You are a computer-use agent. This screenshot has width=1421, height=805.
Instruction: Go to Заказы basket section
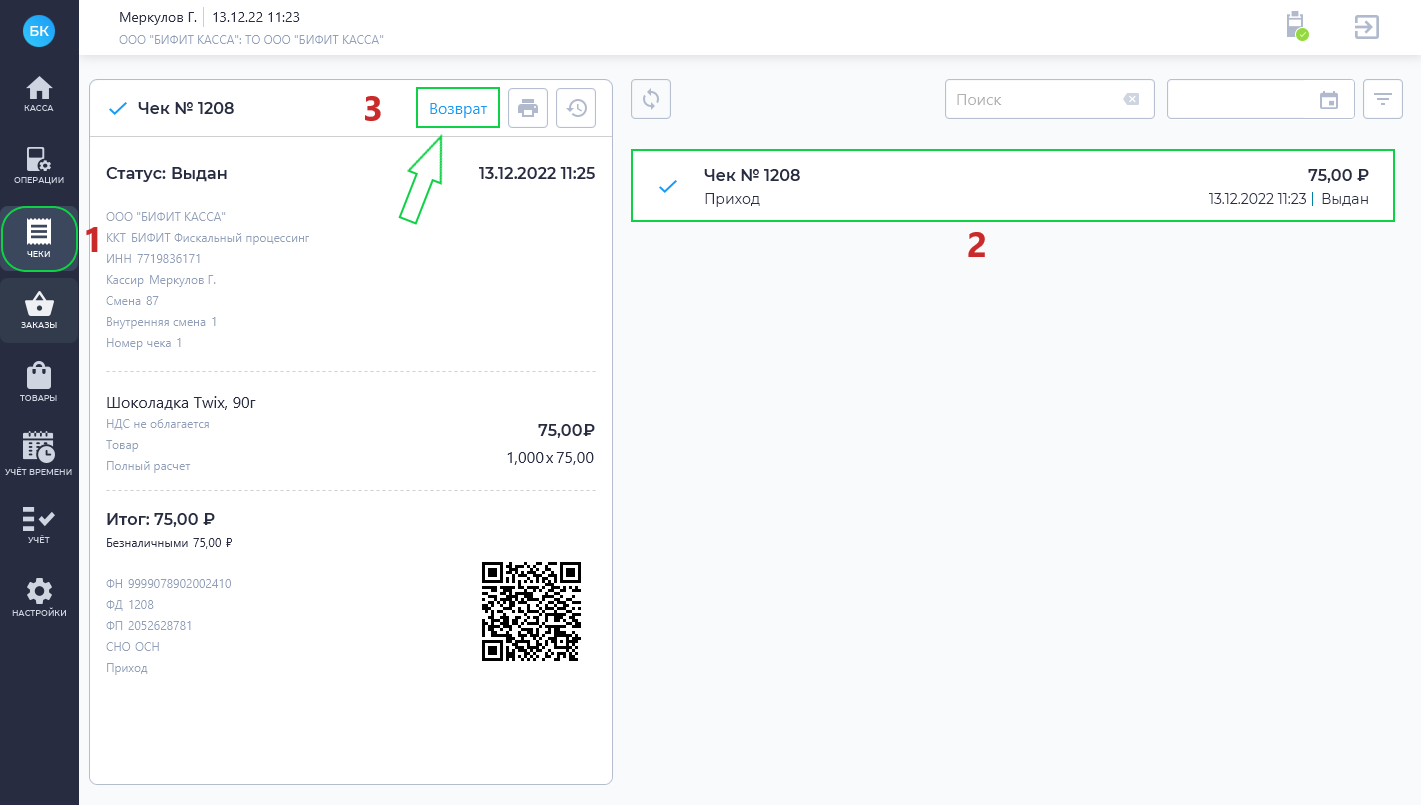coord(39,311)
